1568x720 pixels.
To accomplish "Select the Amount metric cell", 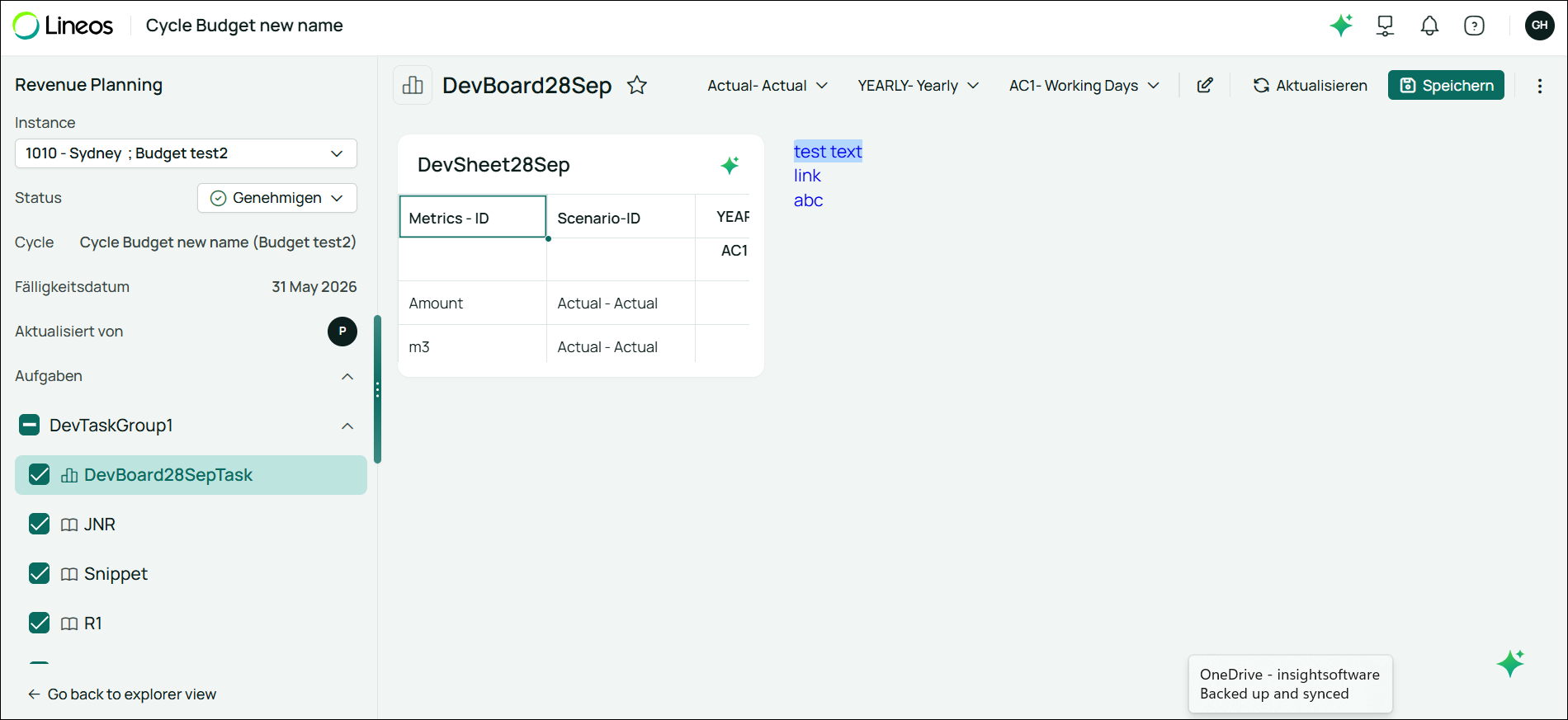I will point(472,304).
